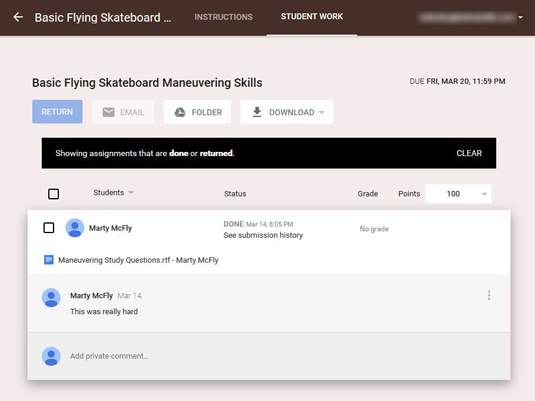The width and height of the screenshot is (535, 401).
Task: Open the account dropdown arrow in header
Action: coord(520,17)
